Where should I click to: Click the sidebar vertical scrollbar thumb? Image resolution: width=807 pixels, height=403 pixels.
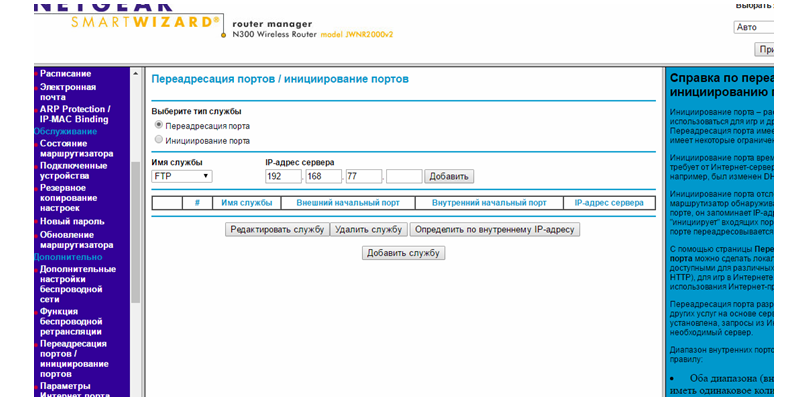(136, 232)
